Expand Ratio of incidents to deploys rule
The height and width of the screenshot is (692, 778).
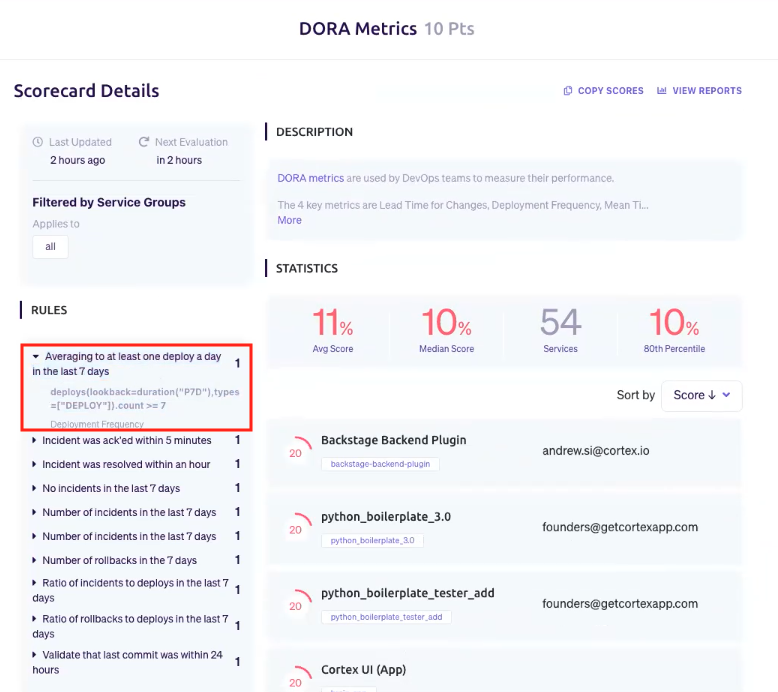(x=34, y=583)
